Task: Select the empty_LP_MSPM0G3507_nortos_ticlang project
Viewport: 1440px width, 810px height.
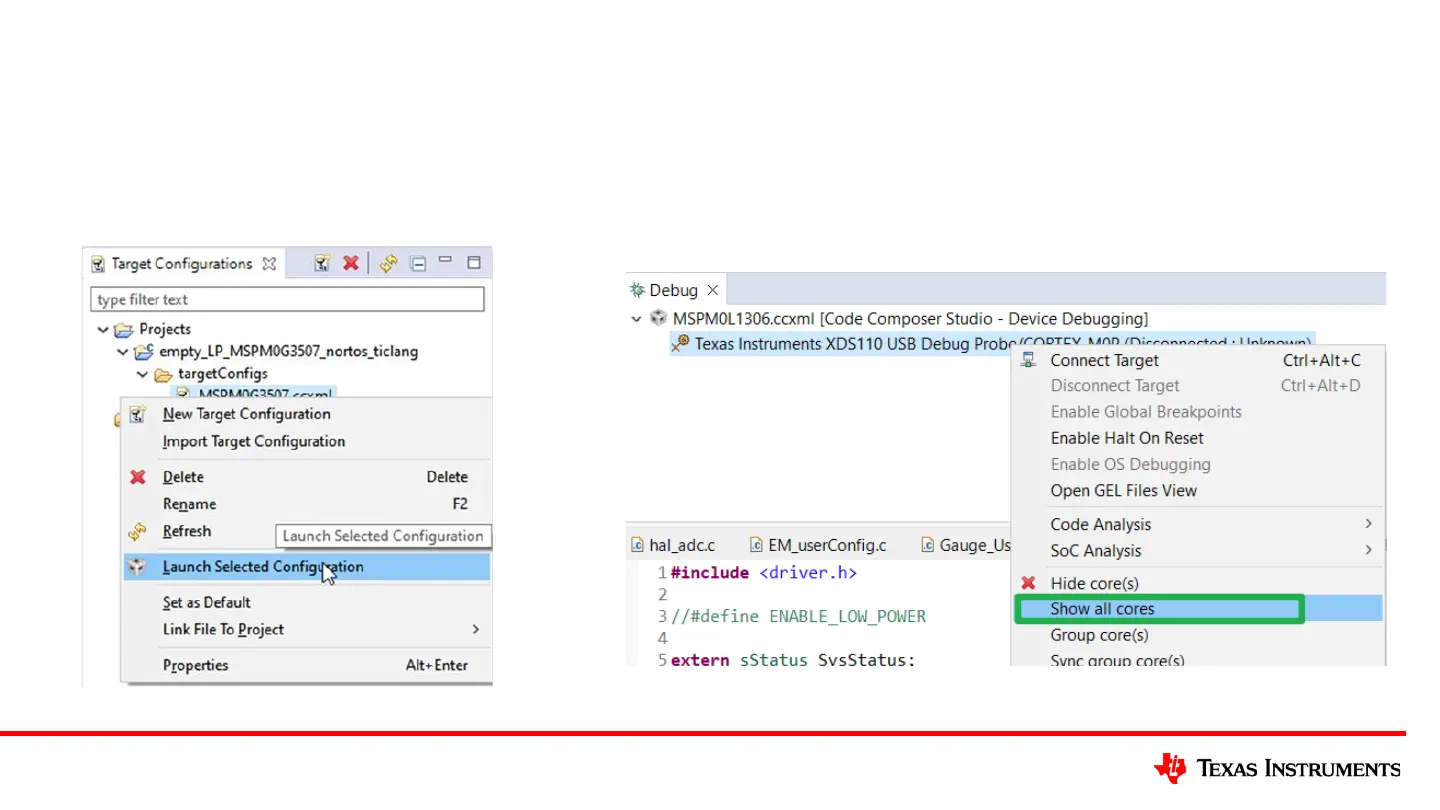Action: tap(288, 351)
